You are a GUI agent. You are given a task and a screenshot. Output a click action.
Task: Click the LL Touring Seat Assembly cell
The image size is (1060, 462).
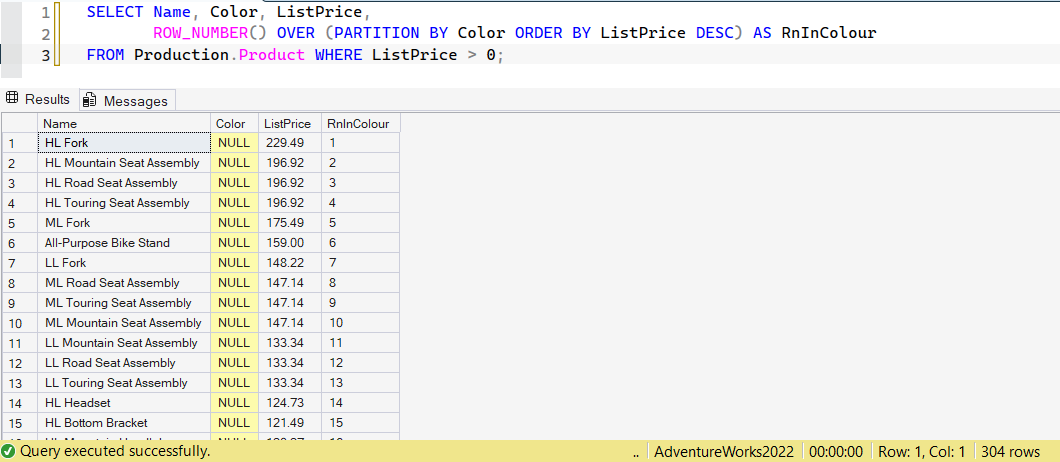(124, 383)
